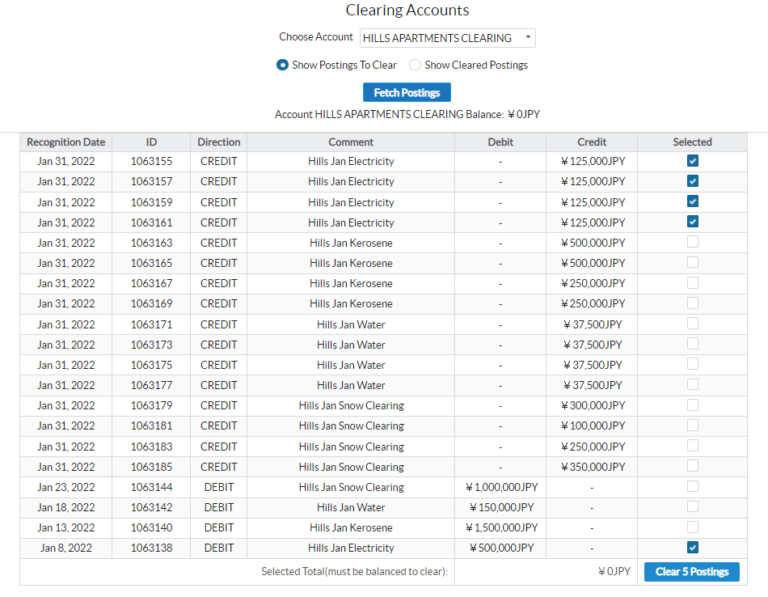Select the checkbox for debit posting 1063140
768x597 pixels.
[x=692, y=527]
